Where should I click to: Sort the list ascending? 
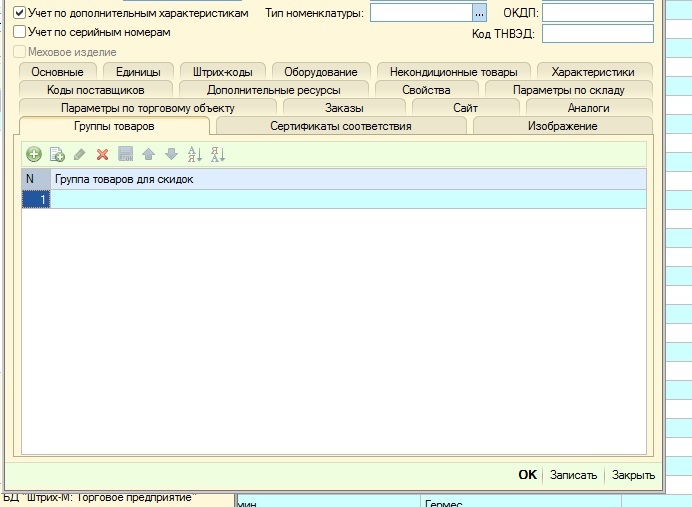[x=195, y=154]
